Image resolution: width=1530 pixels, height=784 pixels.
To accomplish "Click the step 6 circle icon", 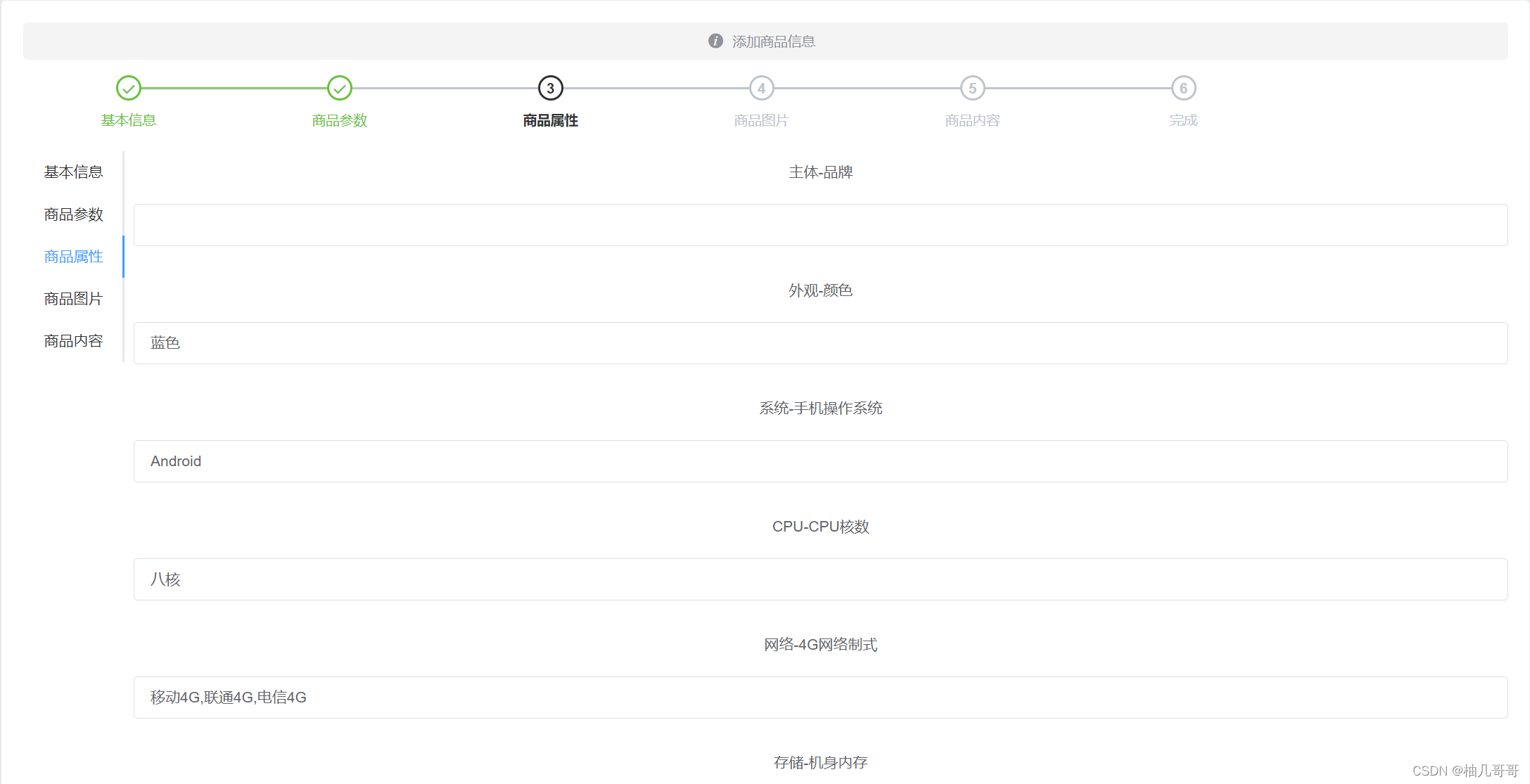I will pyautogui.click(x=1184, y=89).
